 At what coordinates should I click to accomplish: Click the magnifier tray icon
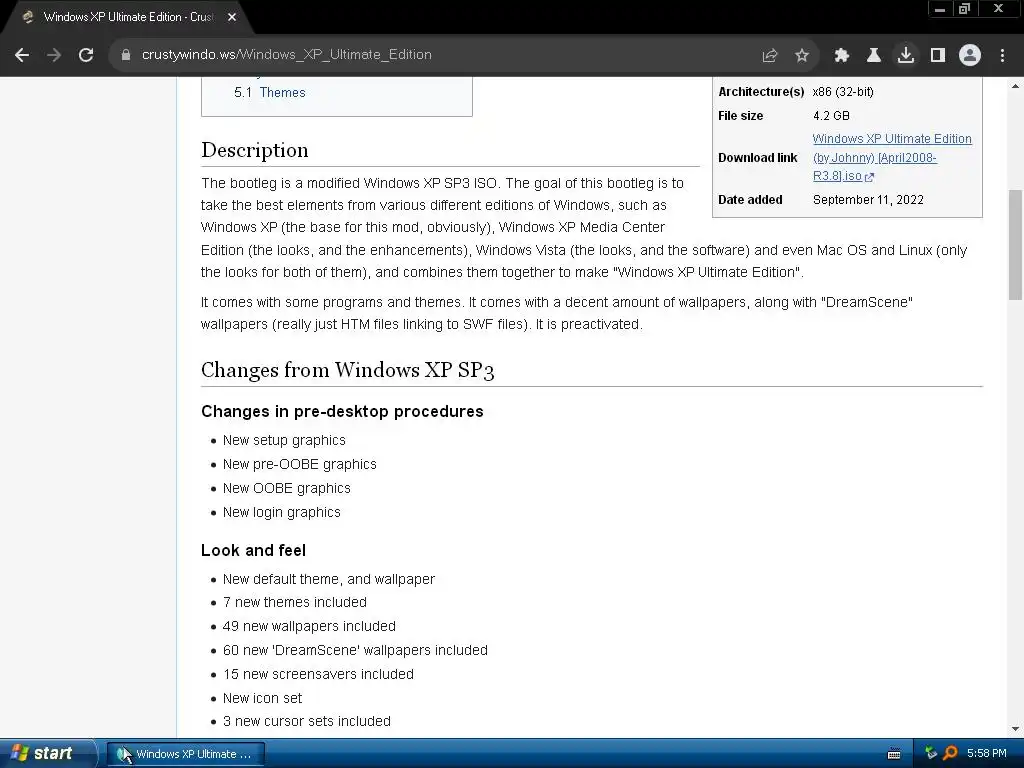(x=950, y=753)
